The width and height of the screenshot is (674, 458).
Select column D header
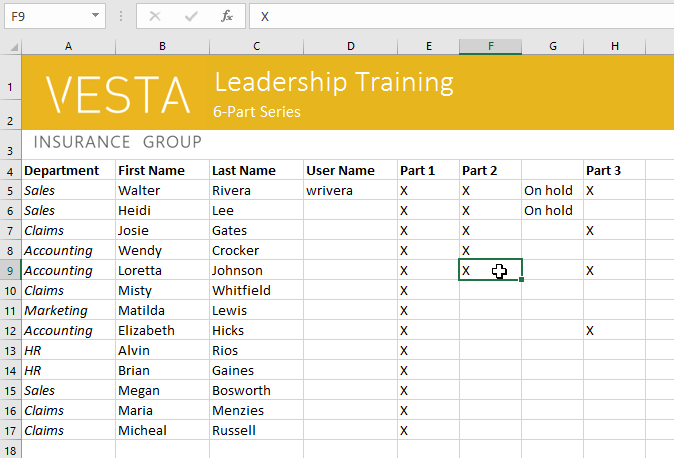tap(350, 47)
